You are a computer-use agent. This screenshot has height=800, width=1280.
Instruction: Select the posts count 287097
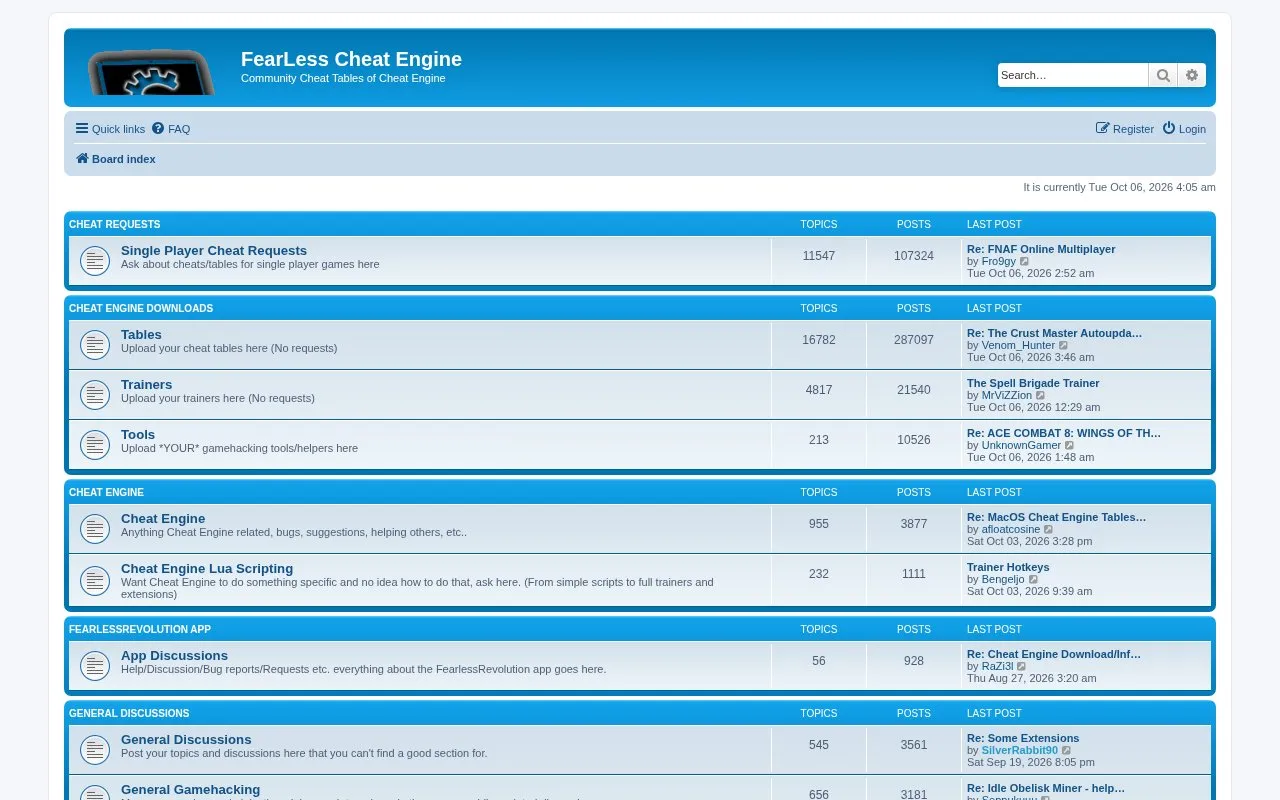pyautogui.click(x=914, y=340)
